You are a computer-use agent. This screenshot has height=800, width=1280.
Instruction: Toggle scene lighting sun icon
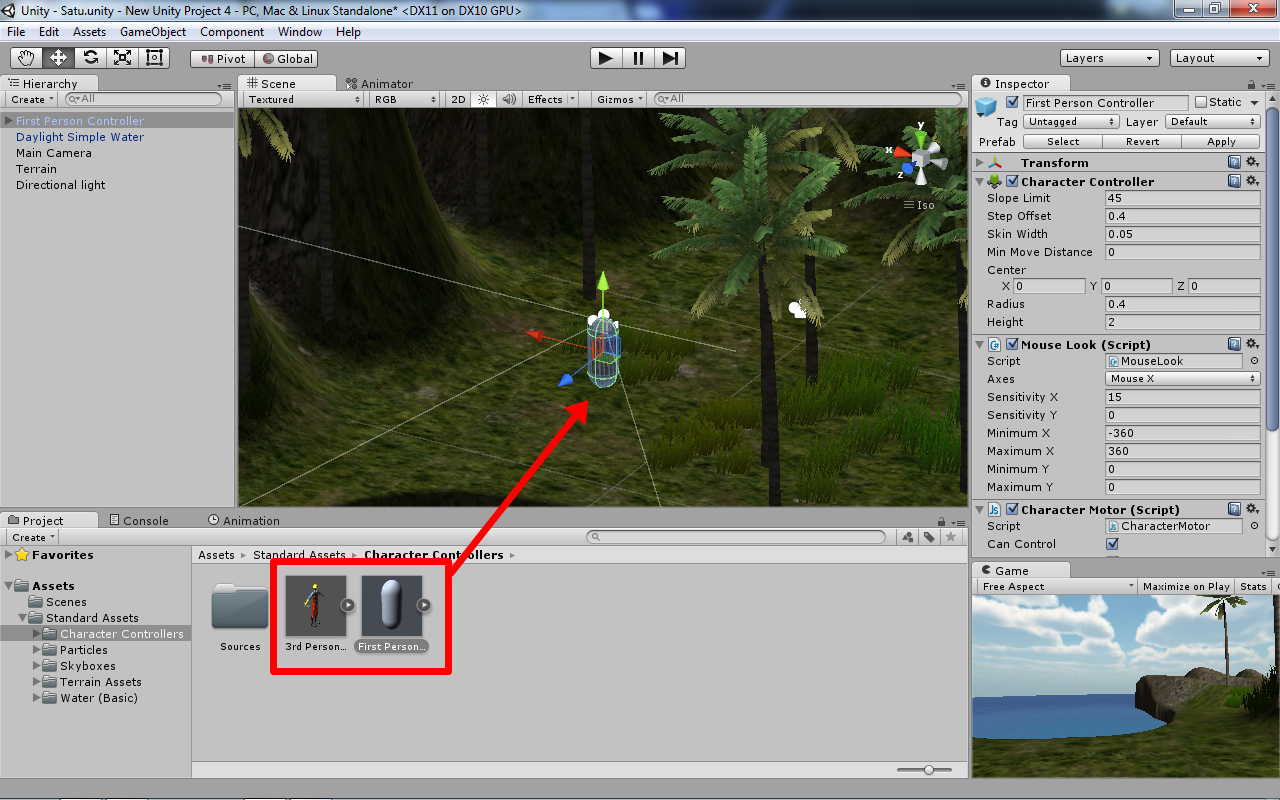[x=484, y=99]
